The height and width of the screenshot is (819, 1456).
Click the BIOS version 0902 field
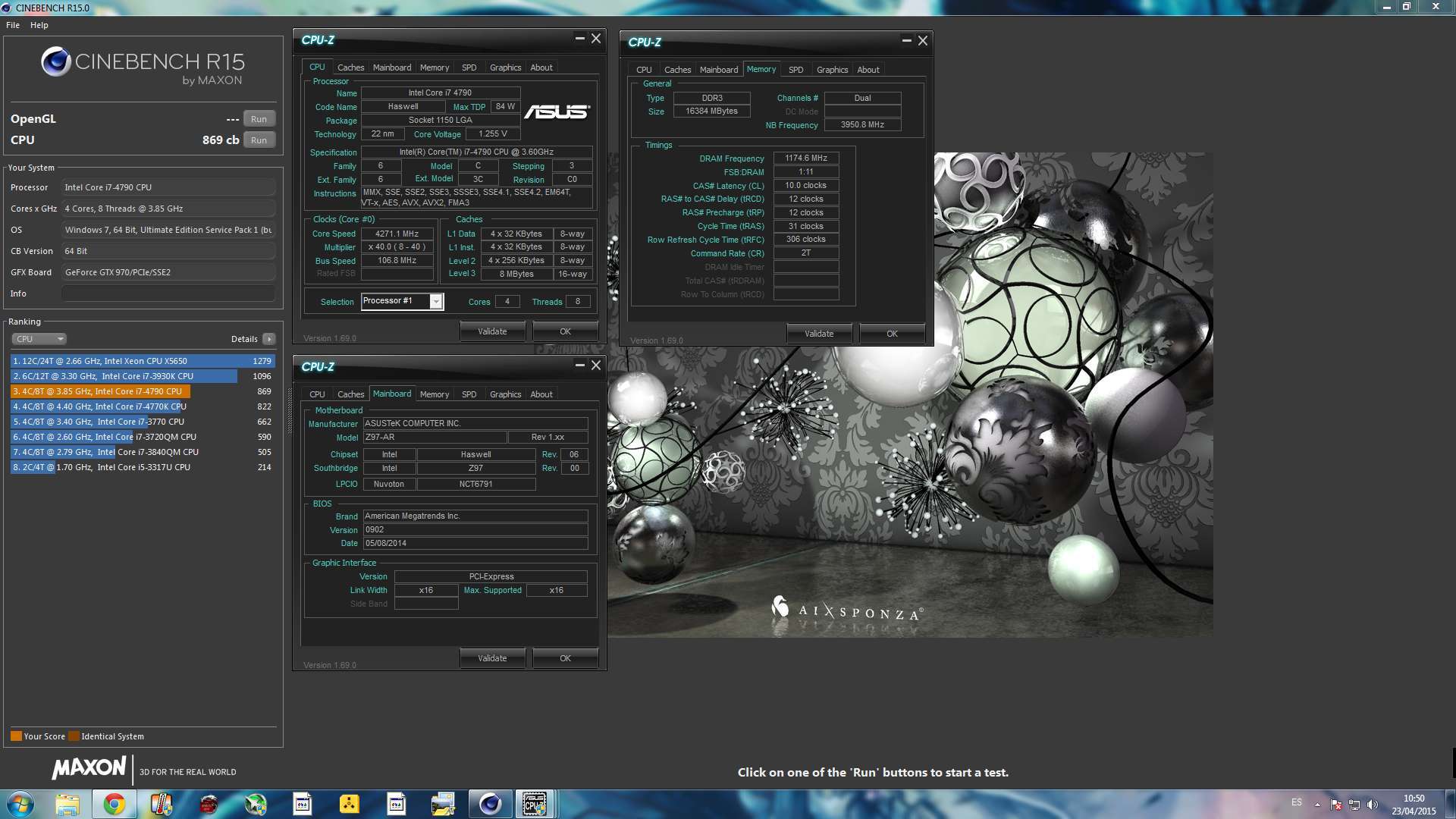pyautogui.click(x=475, y=530)
